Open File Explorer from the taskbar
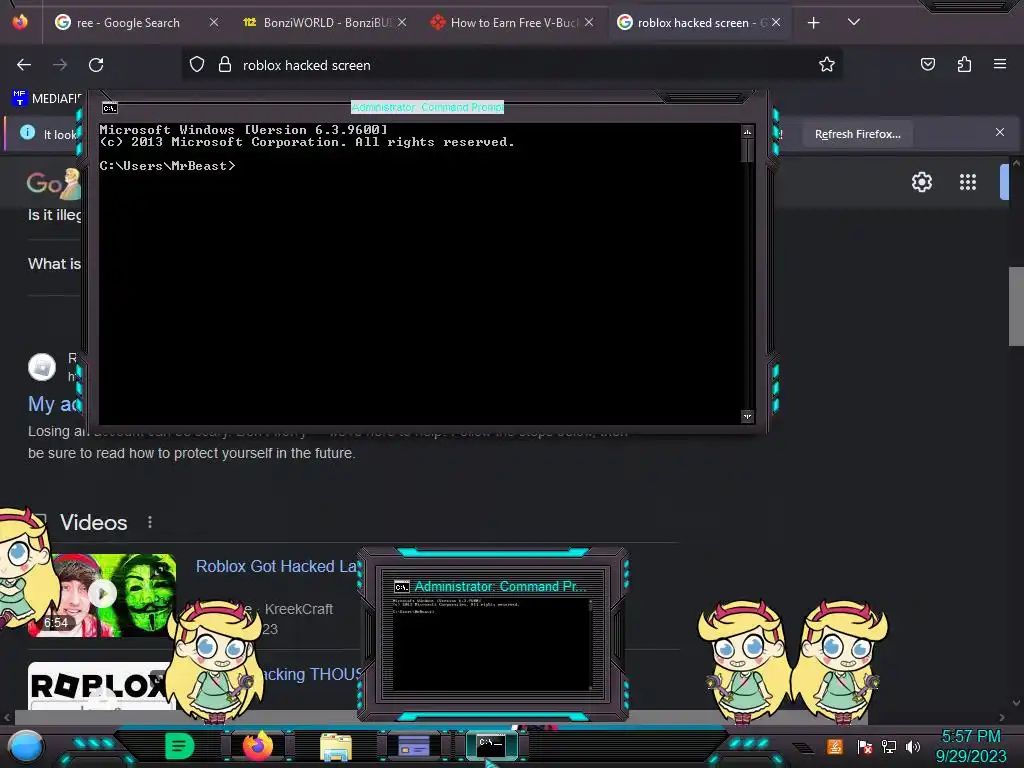Image resolution: width=1024 pixels, height=768 pixels. pyautogui.click(x=336, y=746)
